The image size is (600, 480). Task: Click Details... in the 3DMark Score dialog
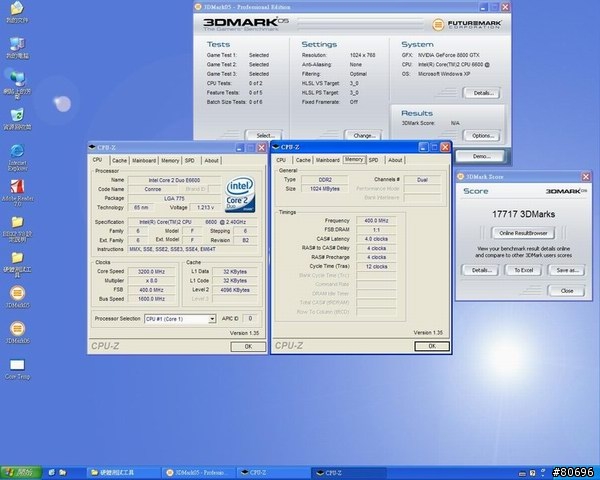(480, 270)
